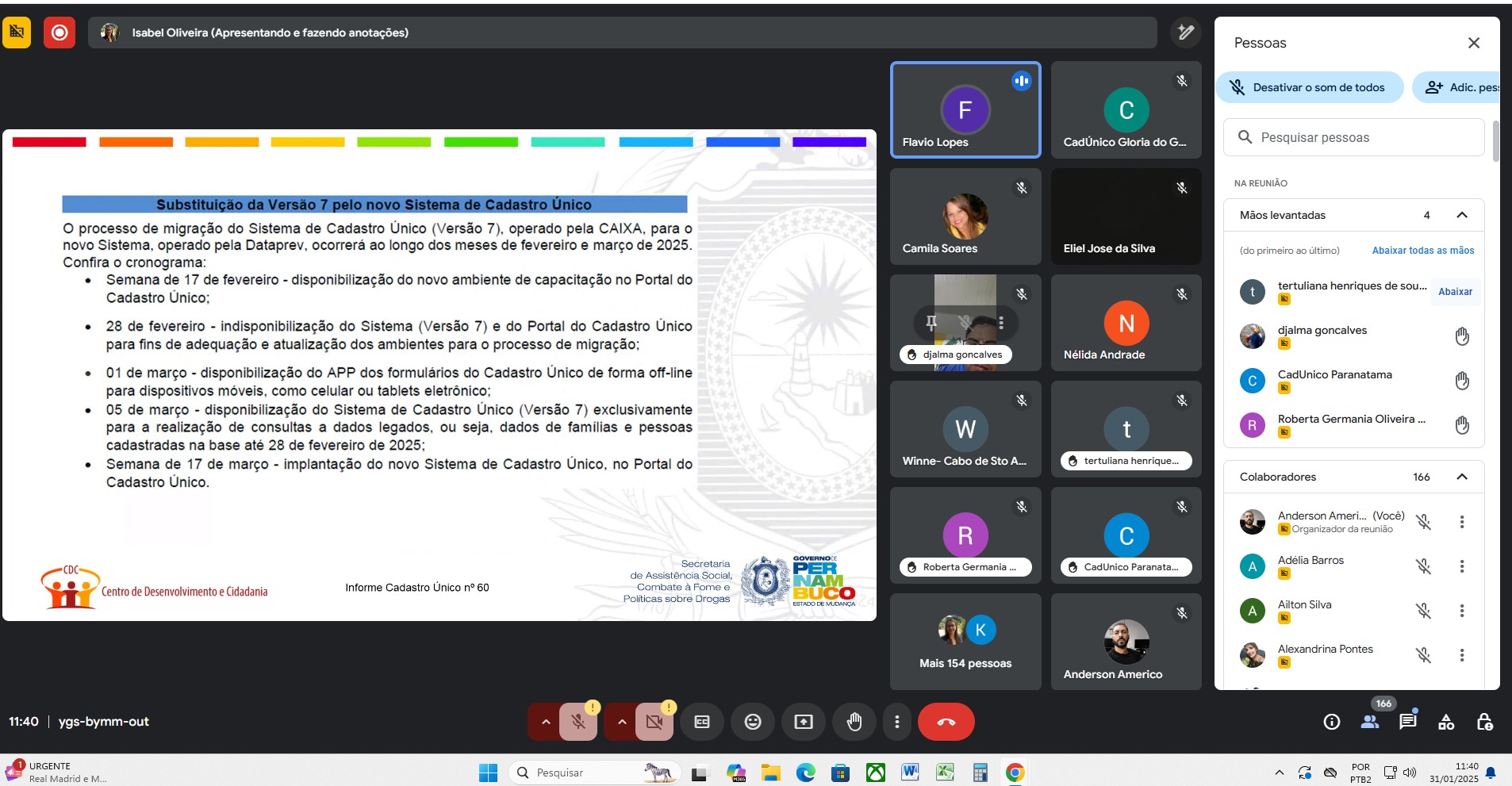The image size is (1512, 786).
Task: Click Abaixar todas as mãos link
Action: tap(1422, 251)
